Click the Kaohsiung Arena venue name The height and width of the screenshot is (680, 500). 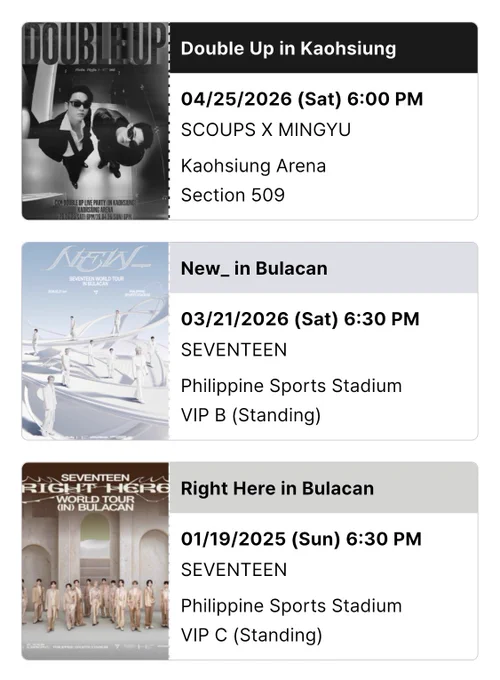(x=253, y=166)
